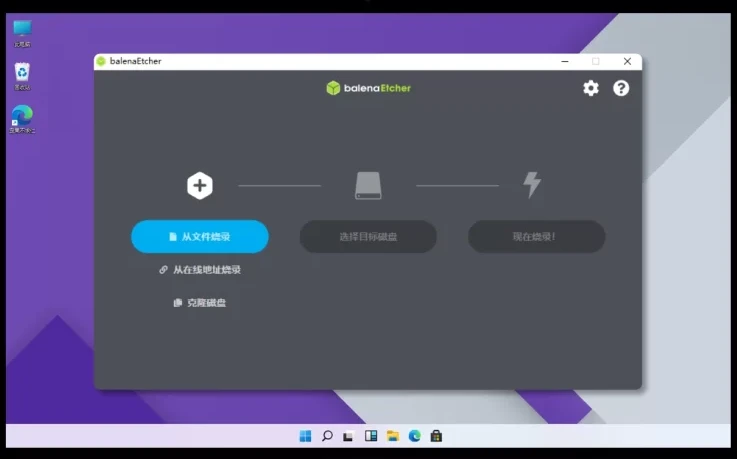This screenshot has width=737, height=459.
Task: Open File Explorer from taskbar
Action: (x=392, y=436)
